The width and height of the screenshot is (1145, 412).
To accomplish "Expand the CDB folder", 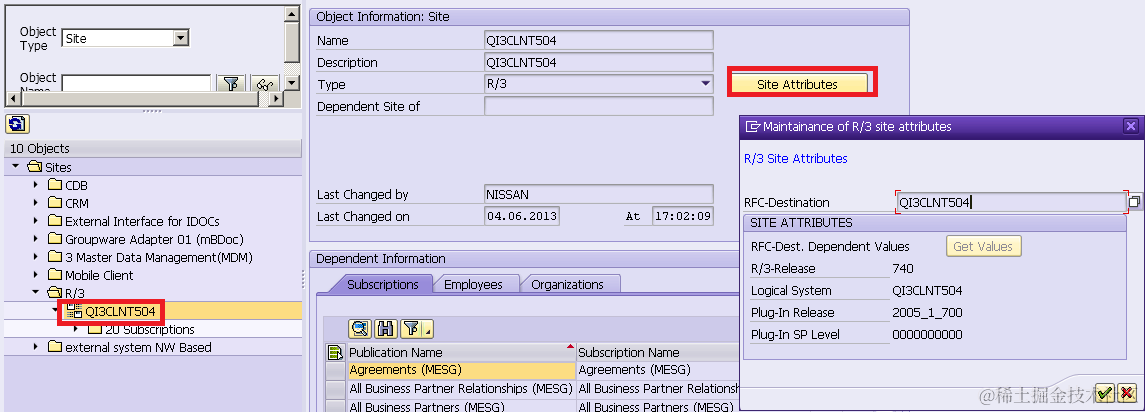I will coord(35,186).
